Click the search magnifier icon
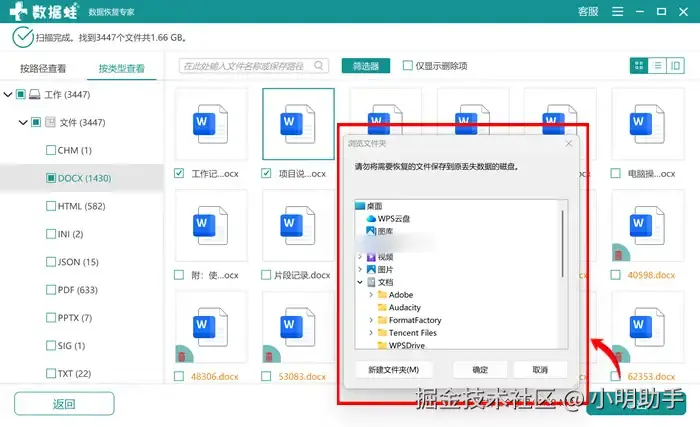 click(319, 66)
